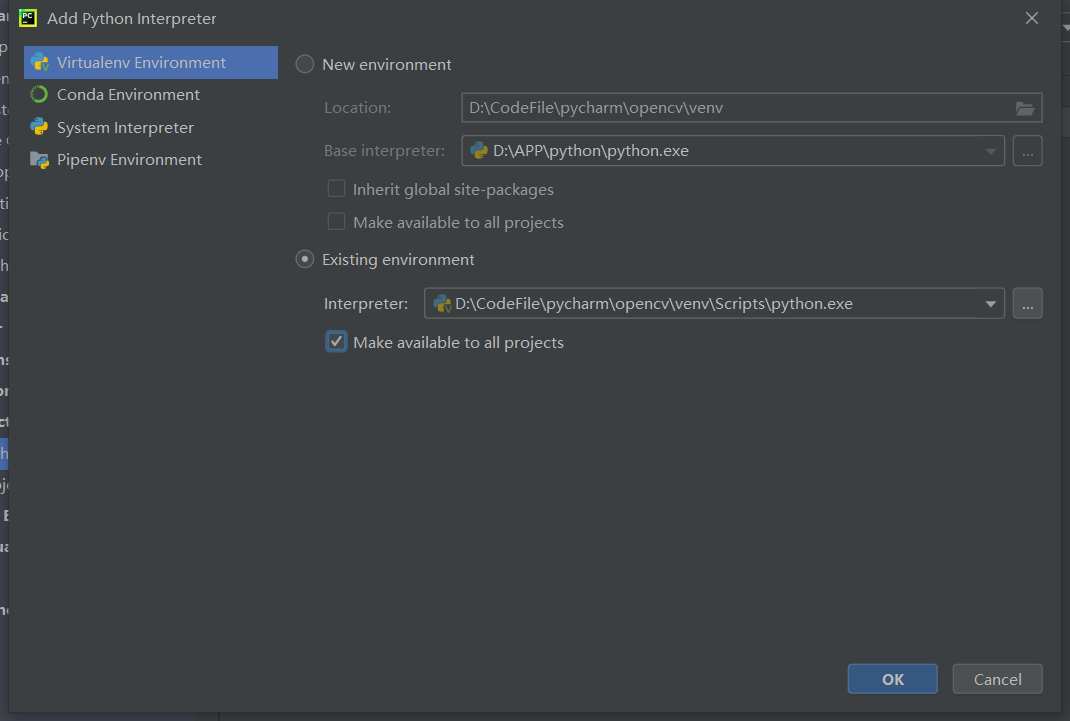Close the Add Python Interpreter dialog
Viewport: 1070px width, 721px height.
click(1032, 18)
